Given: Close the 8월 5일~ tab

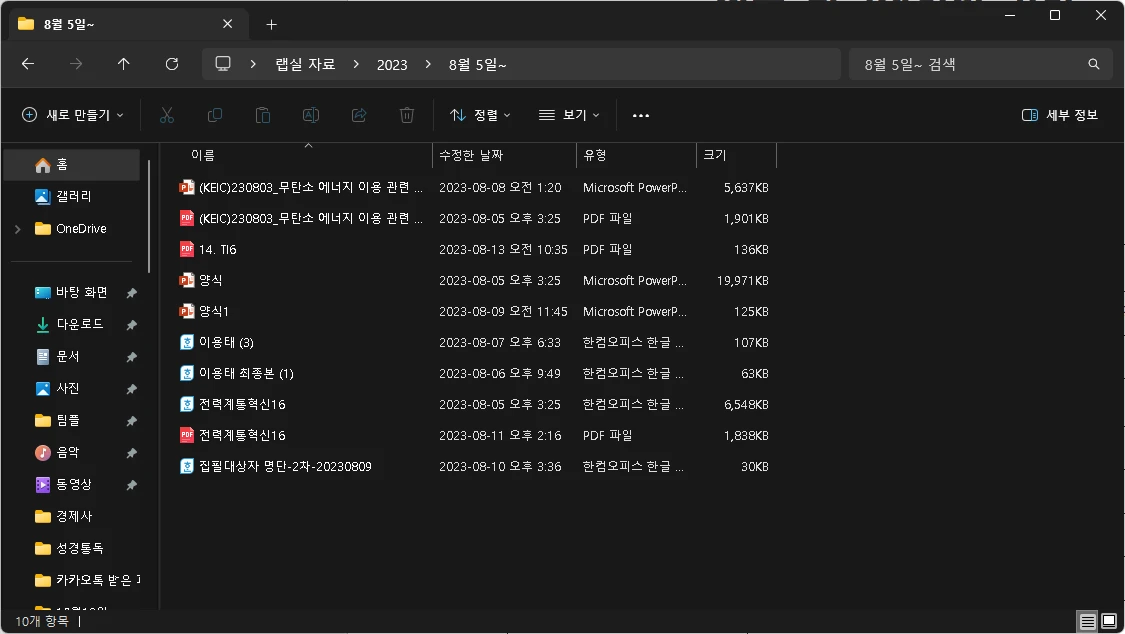Looking at the screenshot, I should (227, 24).
